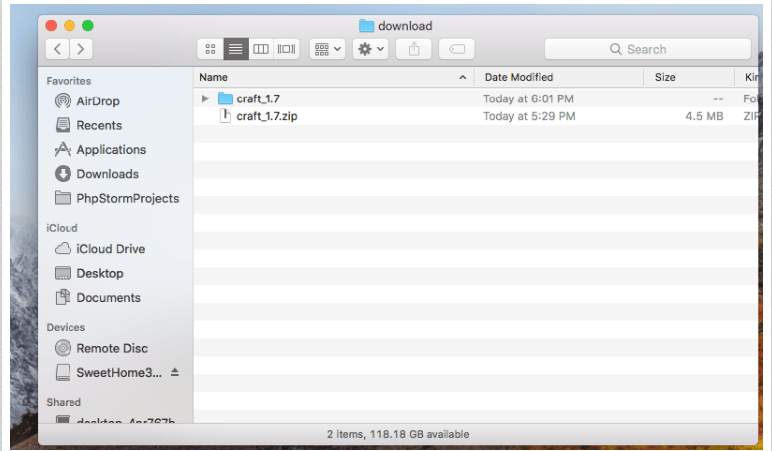Screen dimensions: 772x451
Task: Open Applications in the sidebar
Action: [111, 150]
